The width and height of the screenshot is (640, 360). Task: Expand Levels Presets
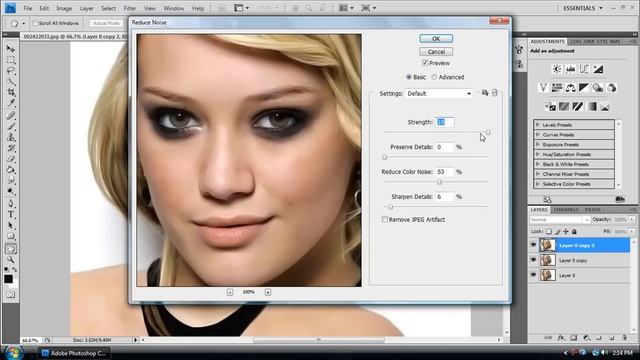click(x=538, y=124)
